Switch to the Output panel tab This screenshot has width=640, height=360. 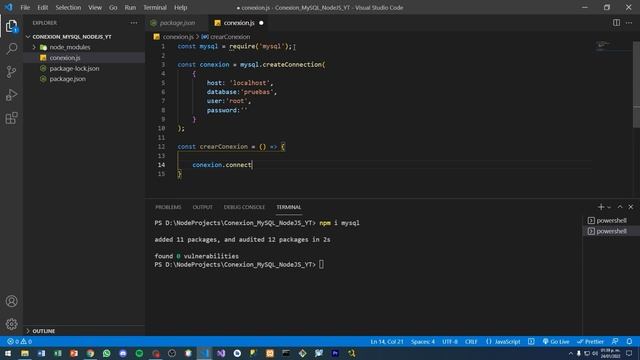(x=202, y=207)
